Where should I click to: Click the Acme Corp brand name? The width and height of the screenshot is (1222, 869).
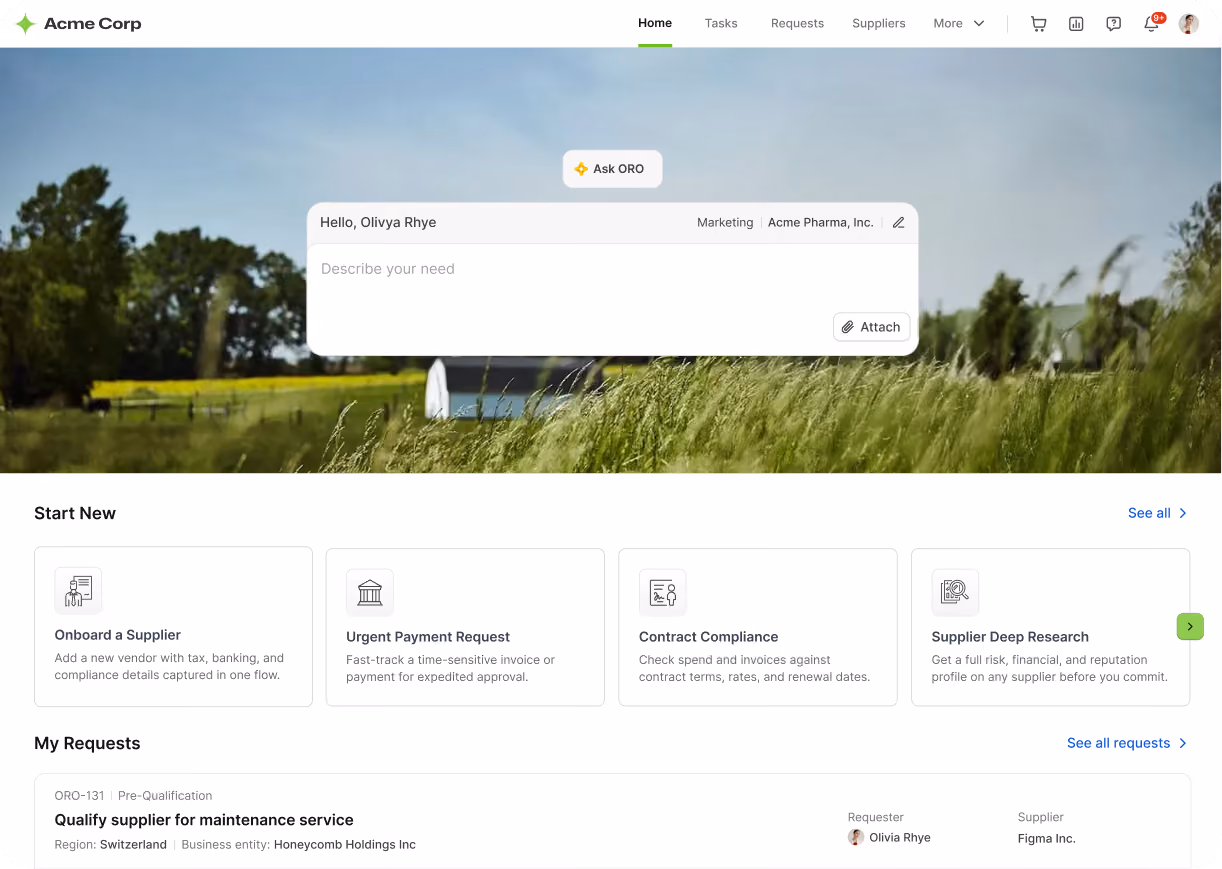coord(93,24)
